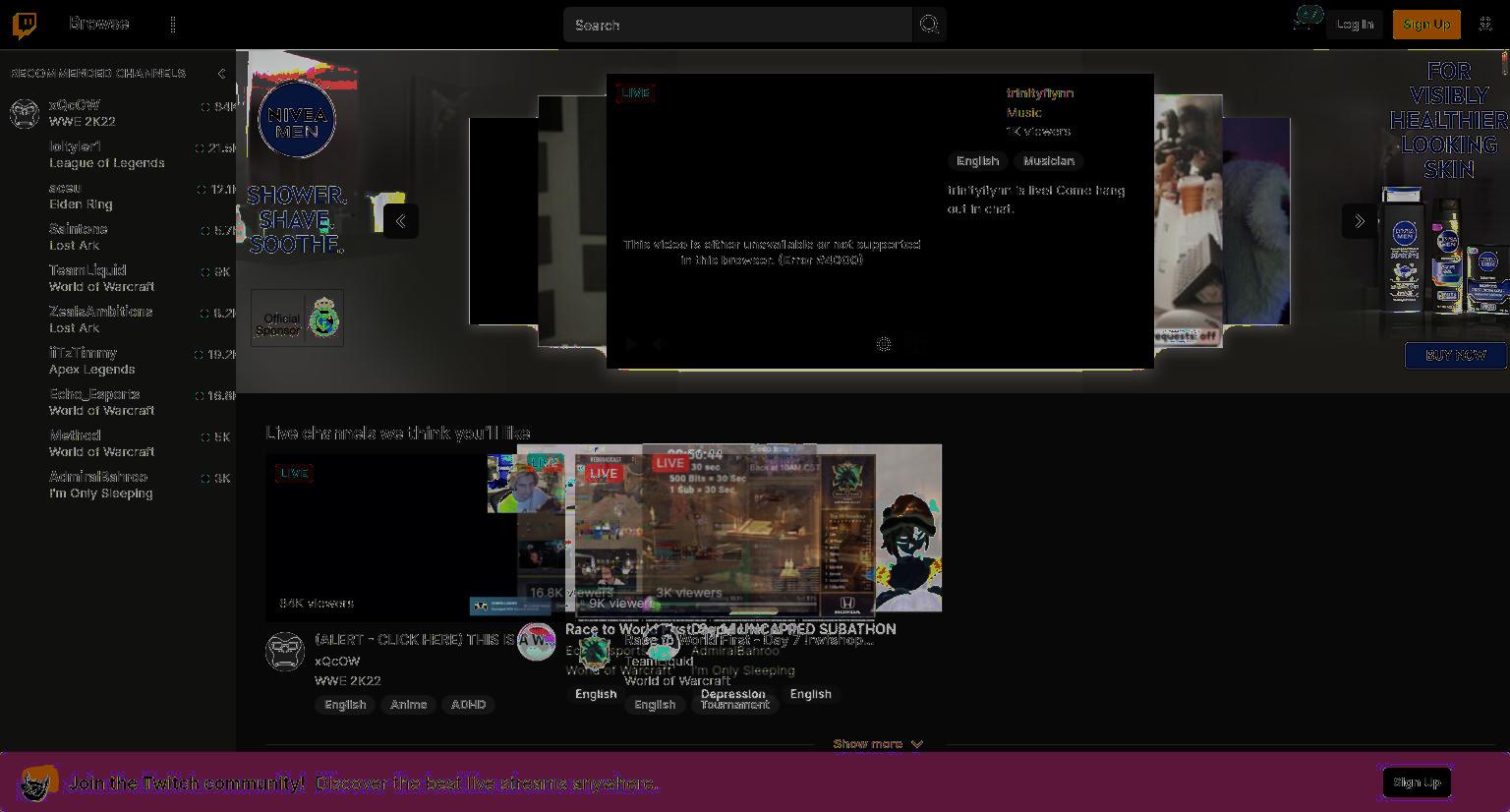This screenshot has width=1510, height=812.
Task: Go to next carousel stream
Action: [x=1359, y=221]
